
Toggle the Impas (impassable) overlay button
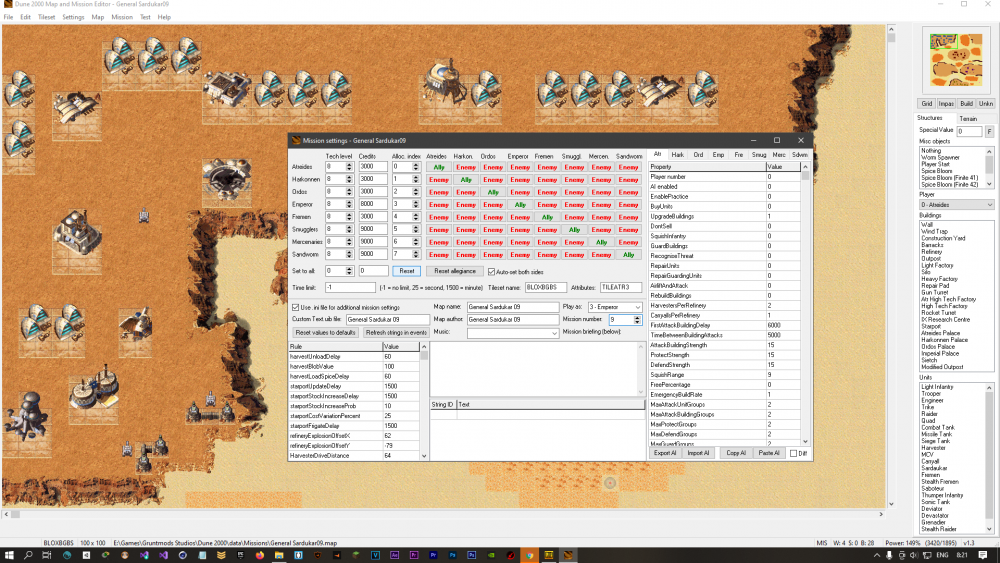pyautogui.click(x=946, y=103)
